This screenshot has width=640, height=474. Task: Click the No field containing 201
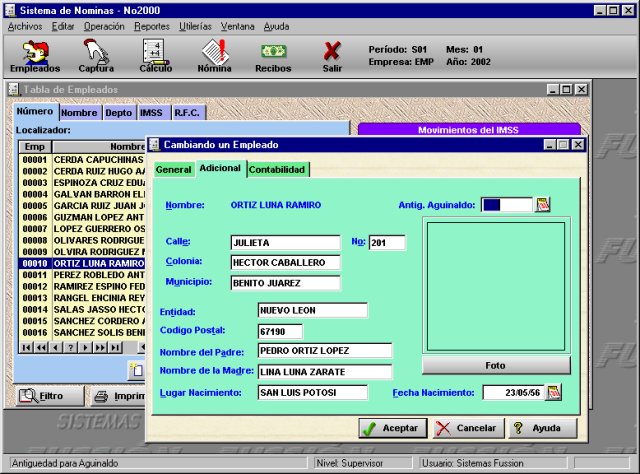(387, 243)
